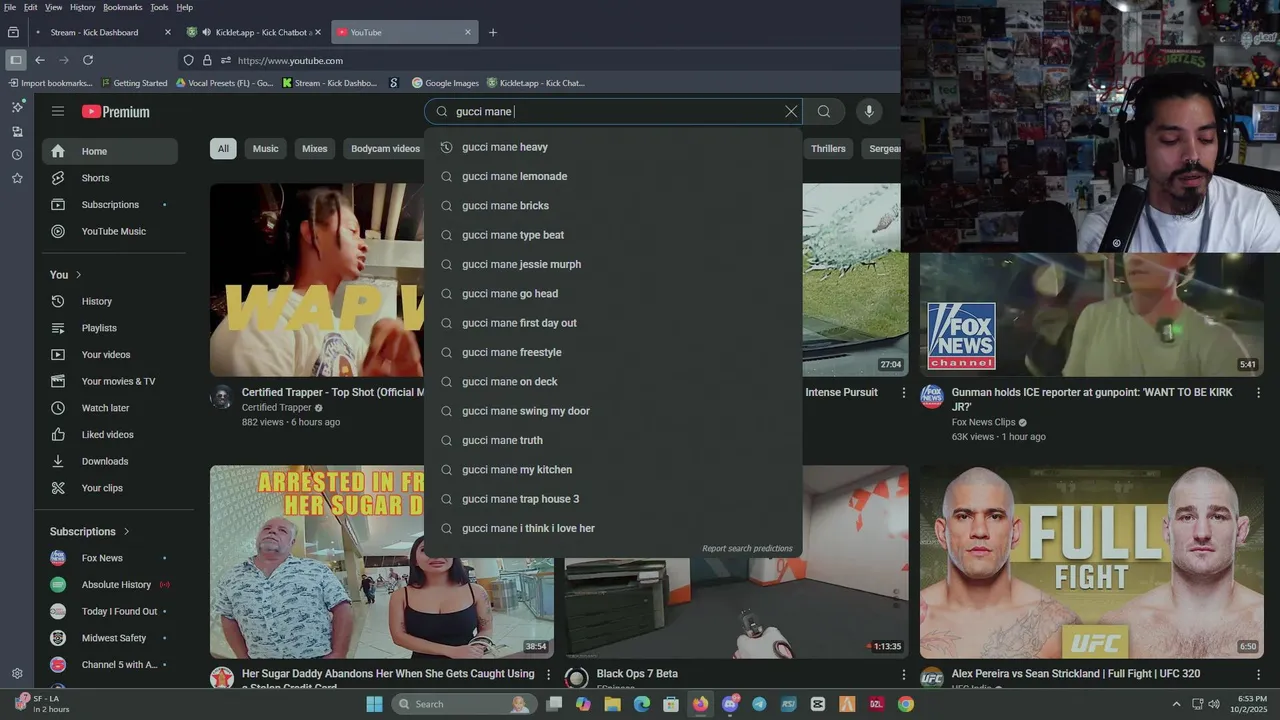This screenshot has width=1280, height=720.
Task: Open YouTube Music in sidebar
Action: pos(110,231)
